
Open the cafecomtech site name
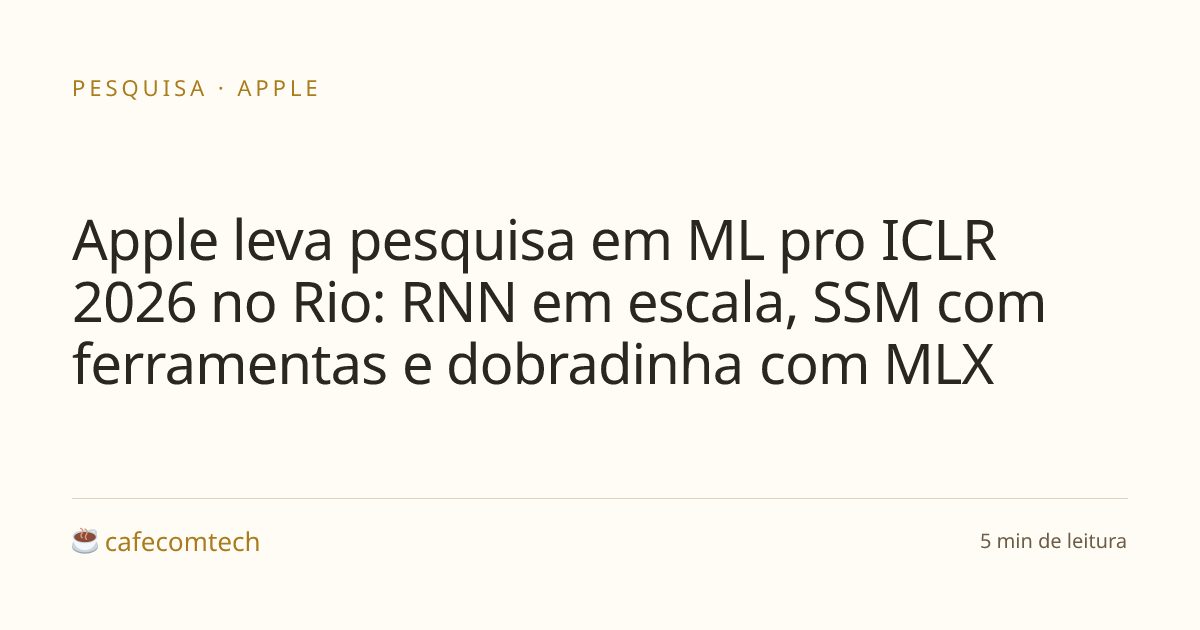click(182, 542)
